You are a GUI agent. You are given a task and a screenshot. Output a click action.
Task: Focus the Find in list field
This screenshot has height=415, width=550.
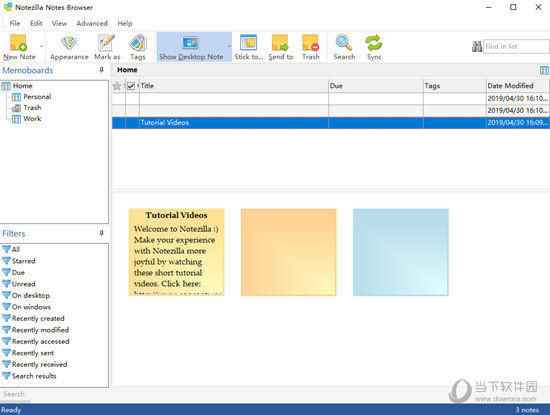(516, 46)
